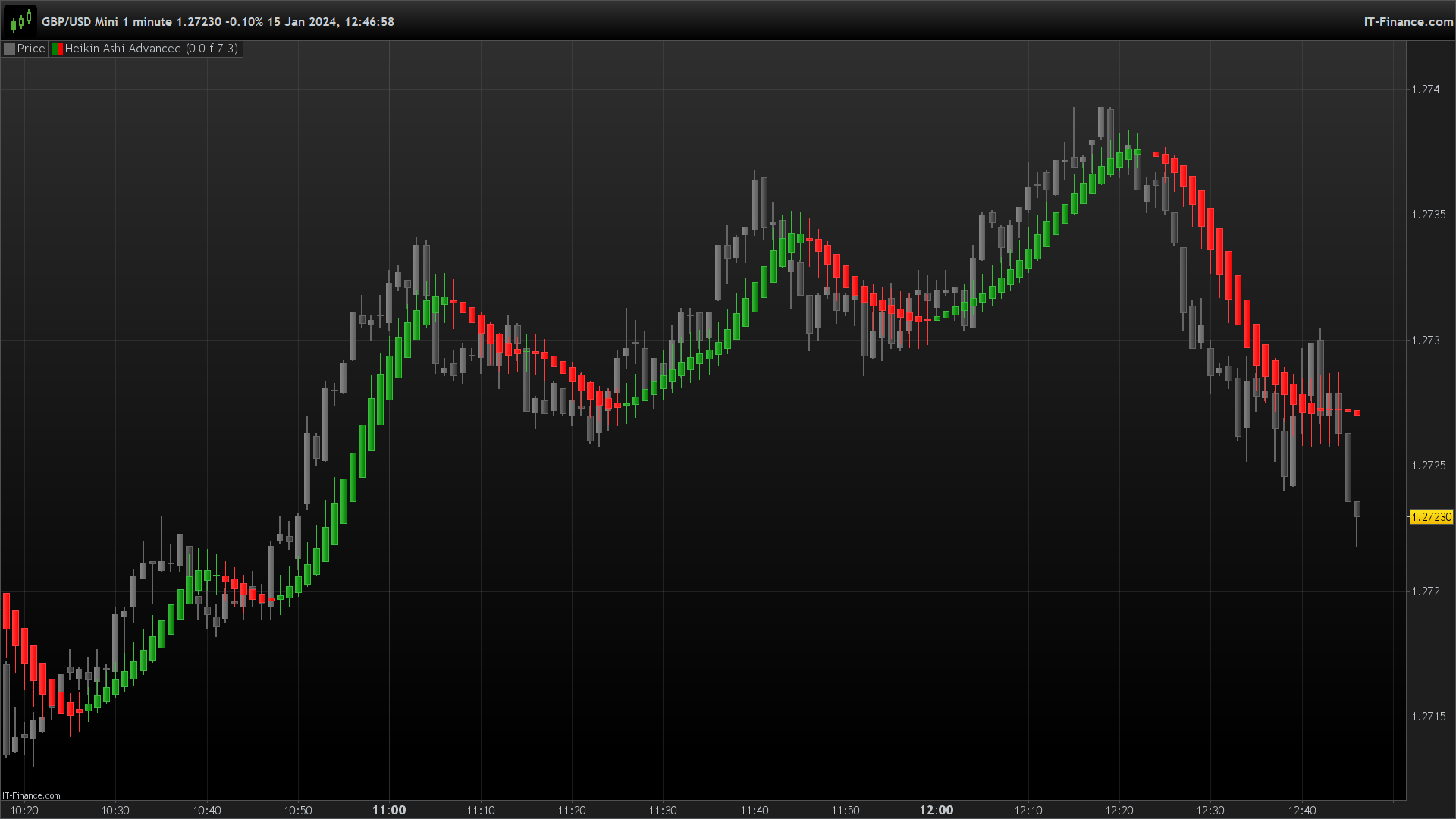Click the bold 12:00 time axis label
Screen dimensions: 1456x819
click(x=937, y=810)
